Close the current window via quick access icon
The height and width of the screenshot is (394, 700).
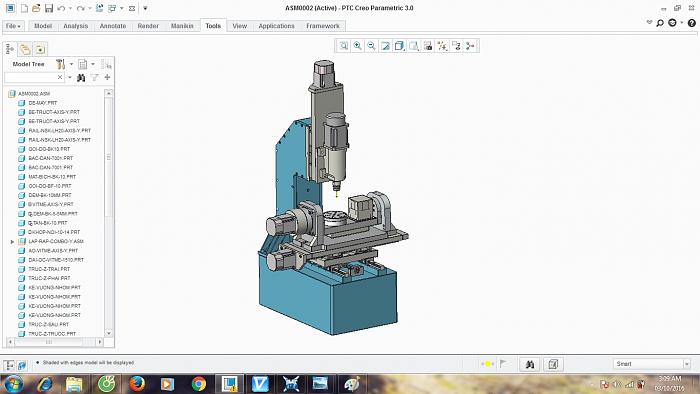tap(132, 8)
